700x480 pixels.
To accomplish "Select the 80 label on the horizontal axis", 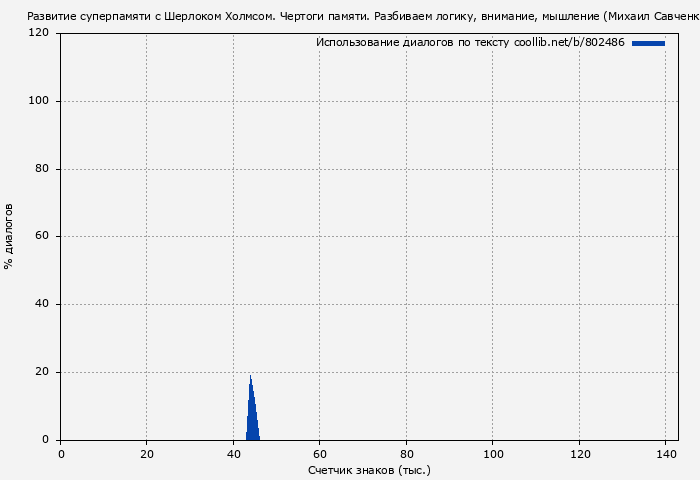I will pyautogui.click(x=406, y=454).
